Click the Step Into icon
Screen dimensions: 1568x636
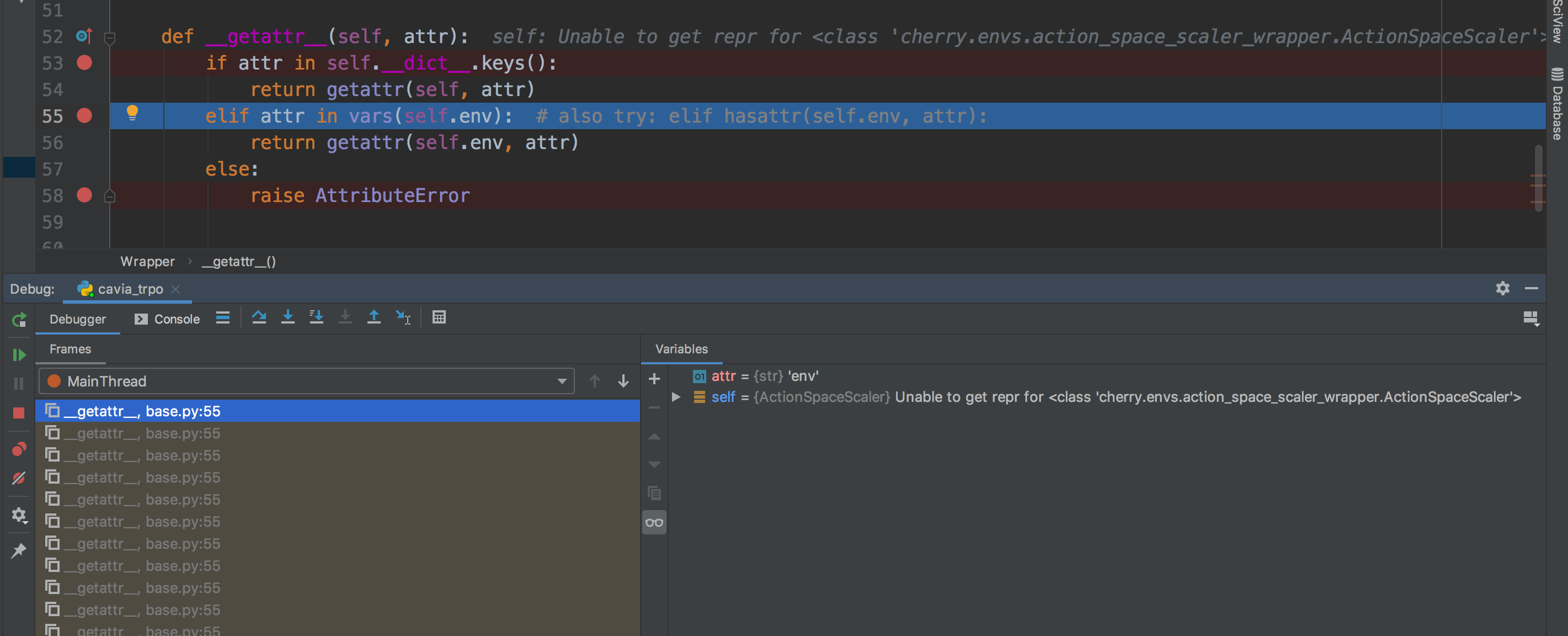pos(288,317)
